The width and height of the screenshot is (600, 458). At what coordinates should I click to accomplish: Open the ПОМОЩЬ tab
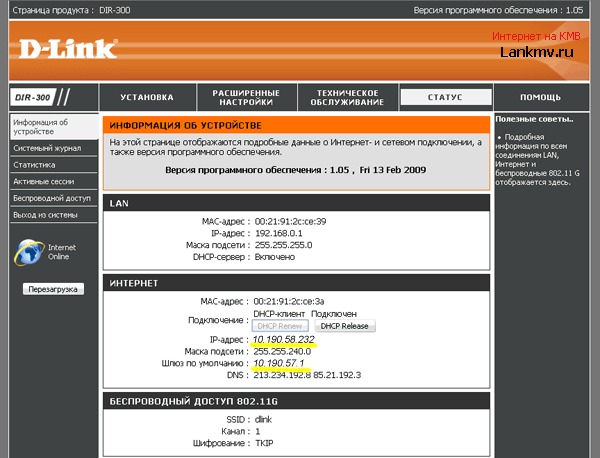540,97
